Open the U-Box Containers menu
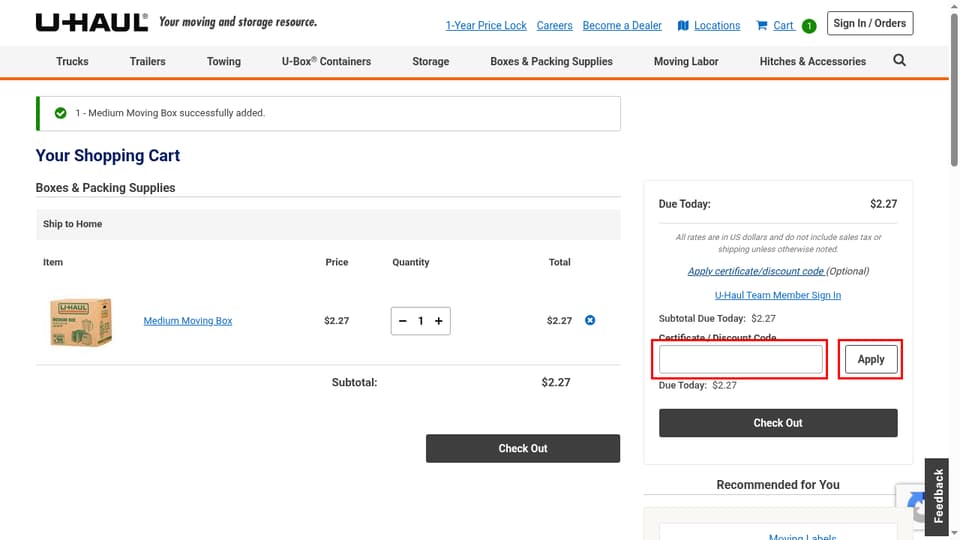 326,61
